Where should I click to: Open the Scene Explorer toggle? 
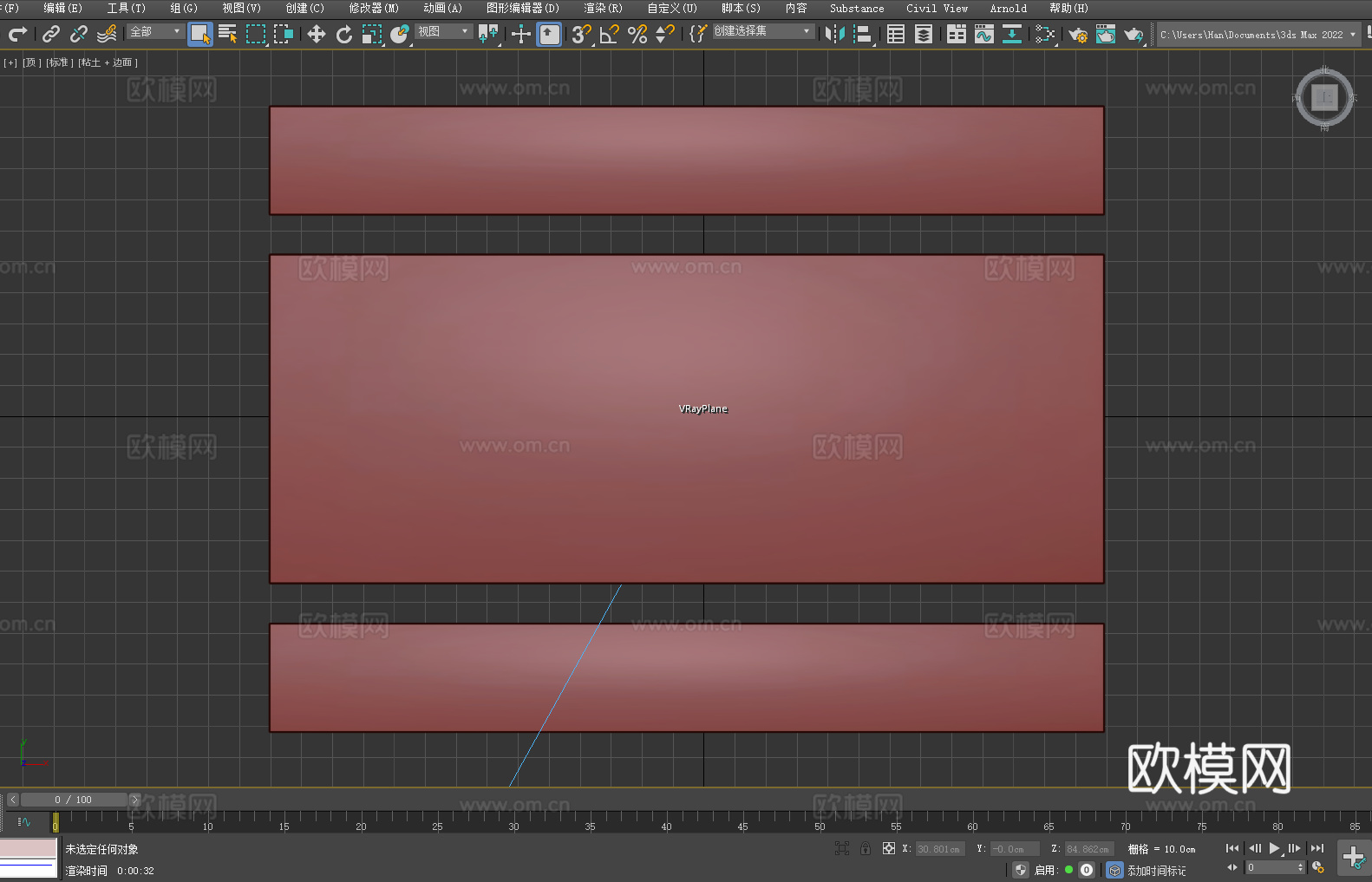896,34
